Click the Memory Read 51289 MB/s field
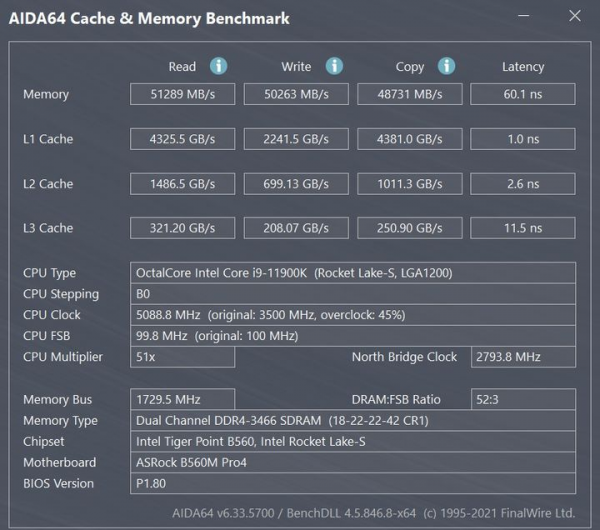 (x=183, y=94)
